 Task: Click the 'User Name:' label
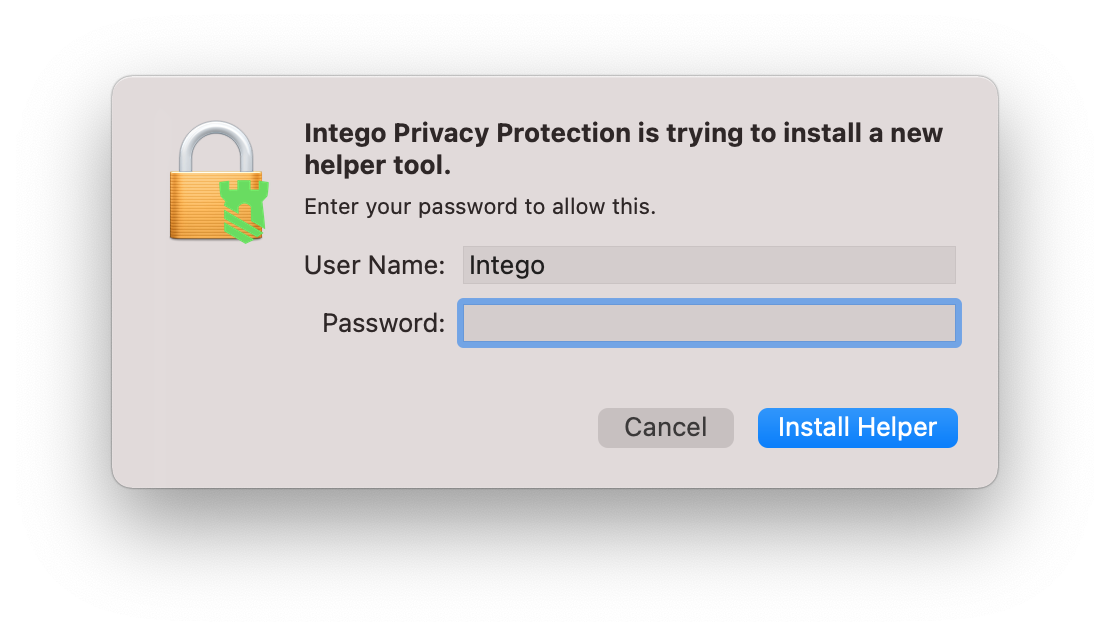[x=374, y=265]
